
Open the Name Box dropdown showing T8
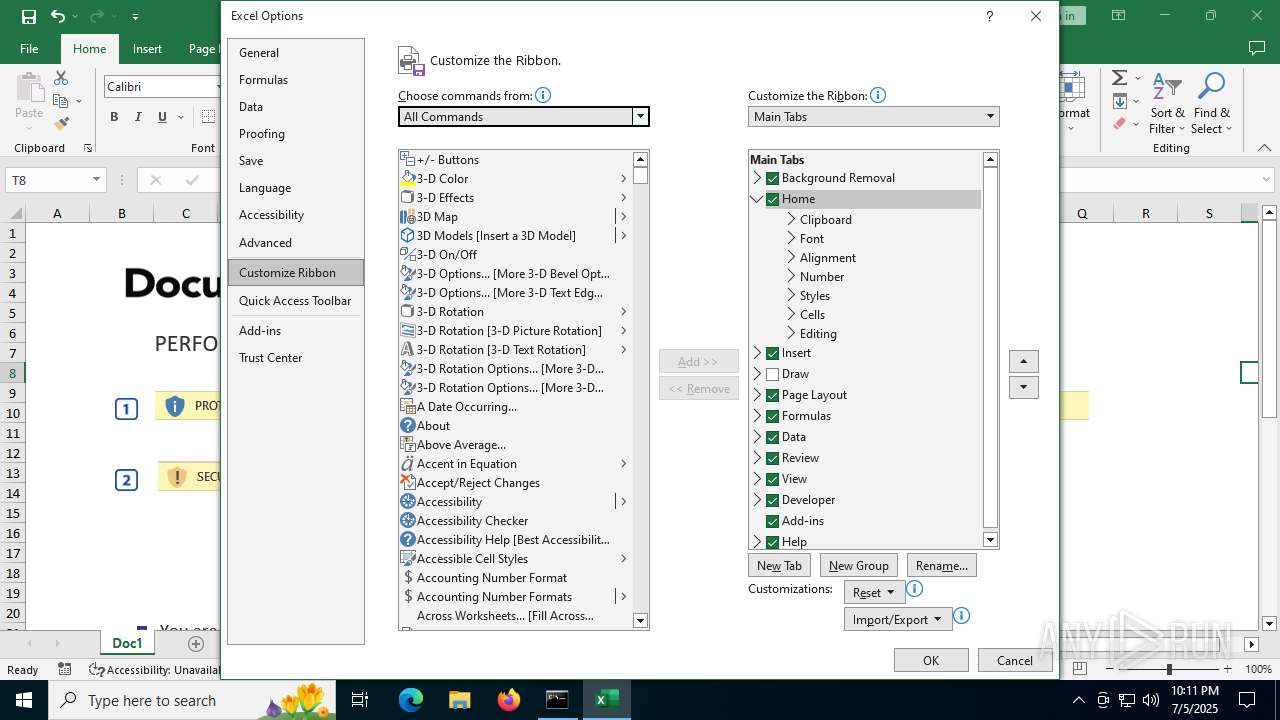pos(96,180)
